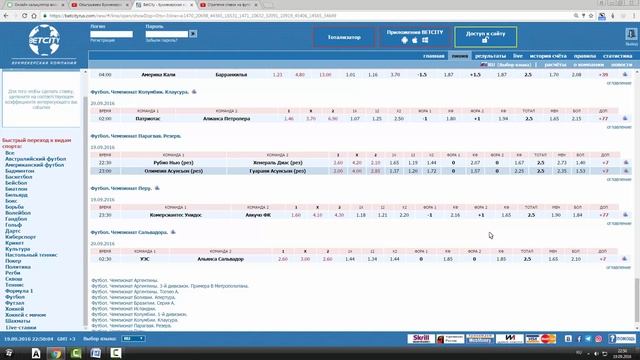Click the Instagram social icon
Image resolution: width=640 pixels, height=360 pixels.
click(598, 339)
